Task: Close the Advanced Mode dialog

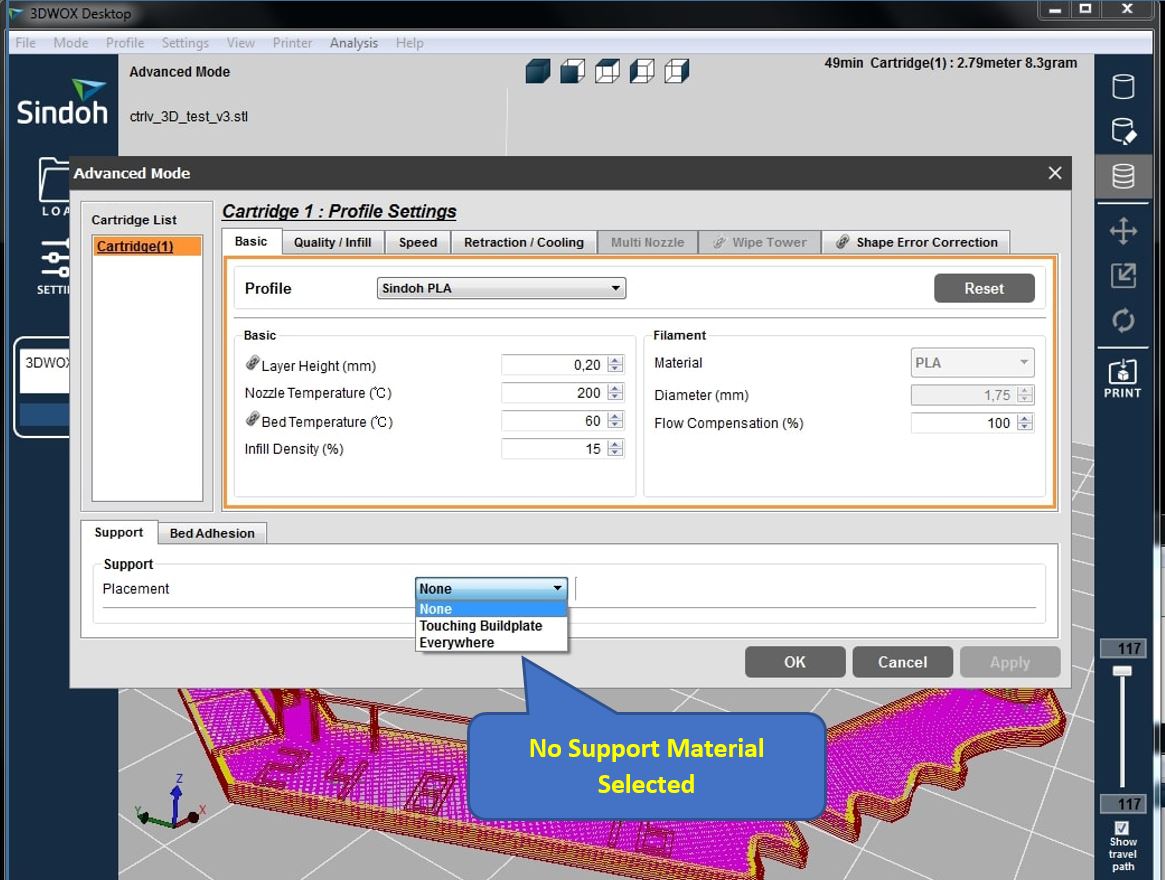Action: pyautogui.click(x=1054, y=173)
